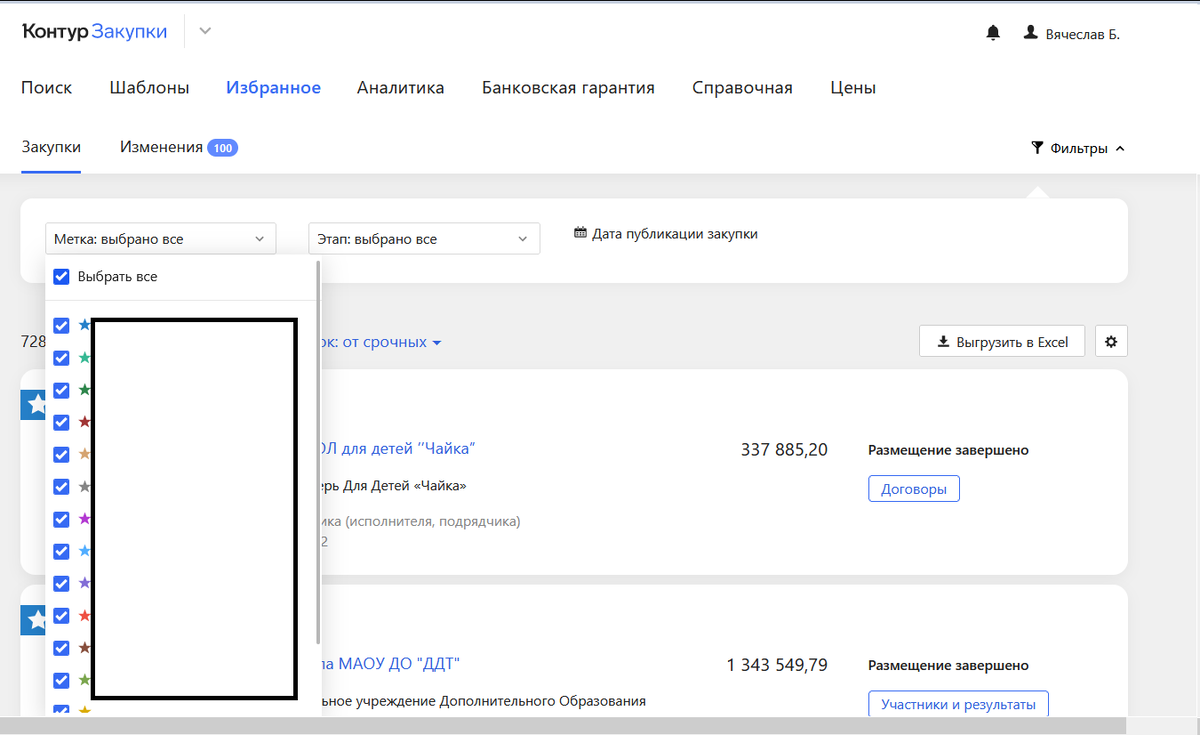Viewport: 1200px width, 735px height.
Task: Uncheck the bright red star label checkbox
Action: pyautogui.click(x=61, y=615)
